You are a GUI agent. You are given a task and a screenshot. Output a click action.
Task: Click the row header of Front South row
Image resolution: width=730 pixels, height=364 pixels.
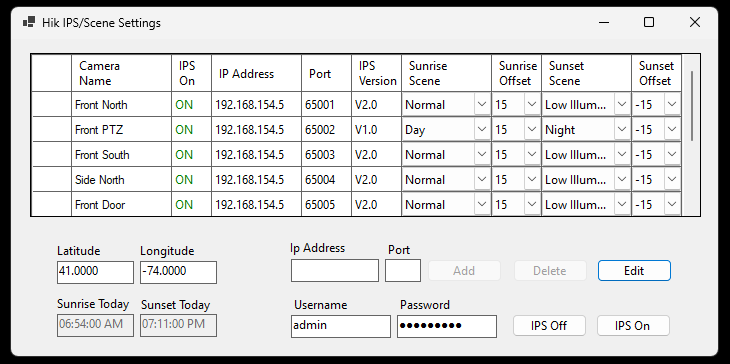(51, 155)
